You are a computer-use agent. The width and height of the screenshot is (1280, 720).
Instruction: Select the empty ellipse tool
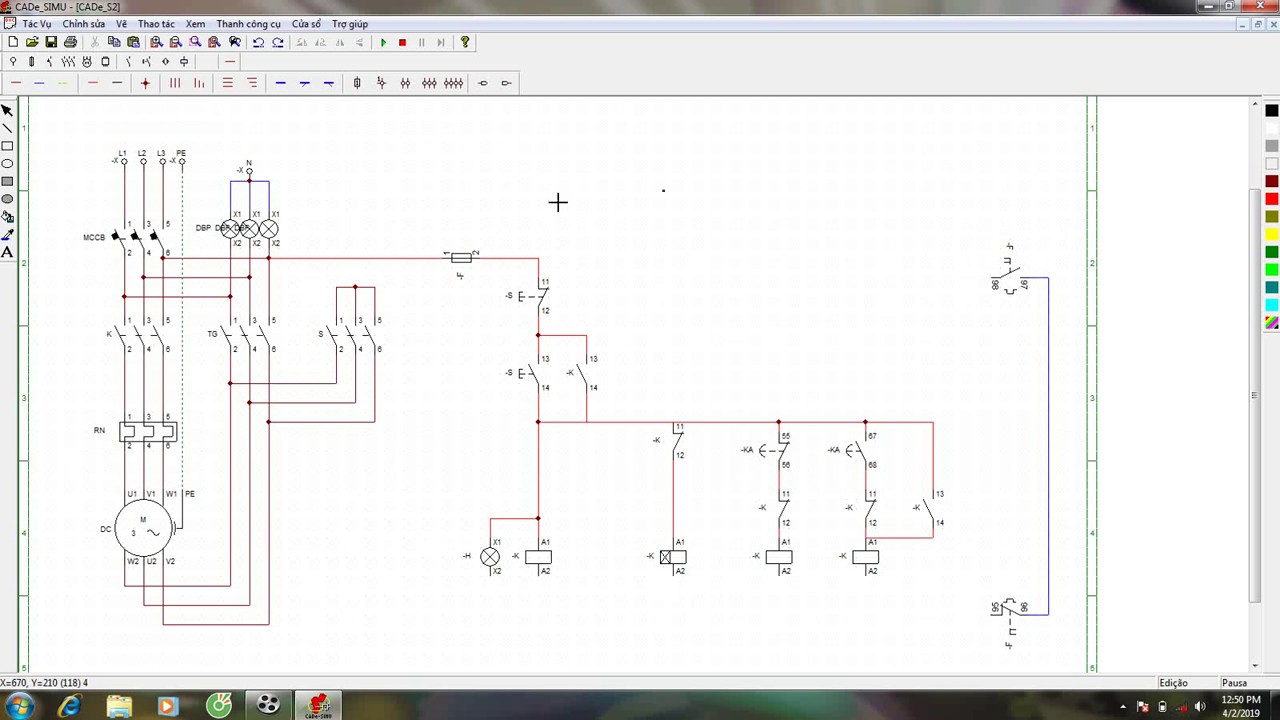coord(7,163)
